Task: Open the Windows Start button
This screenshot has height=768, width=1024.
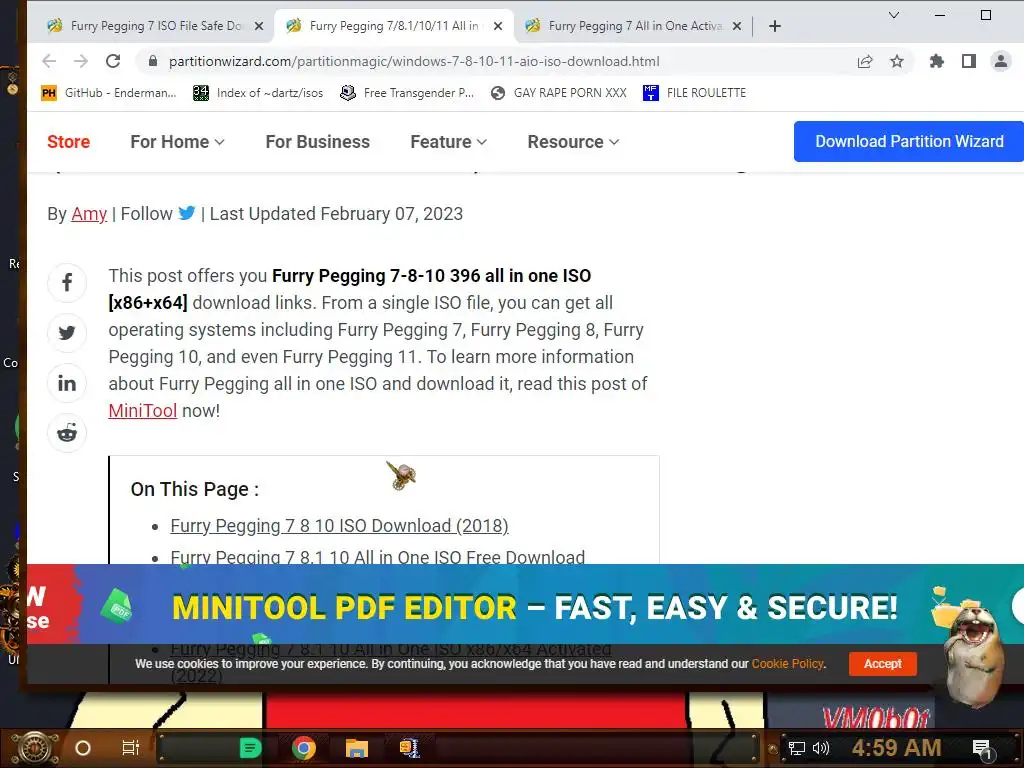Action: 36,748
